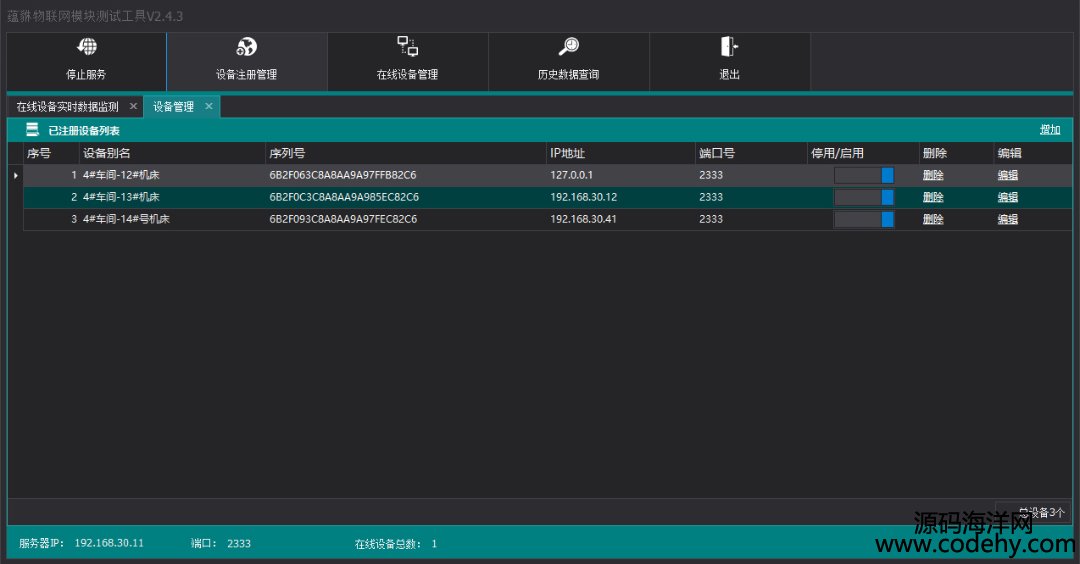
Task: Click the 总设备3个 summary label
Action: tap(1041, 512)
